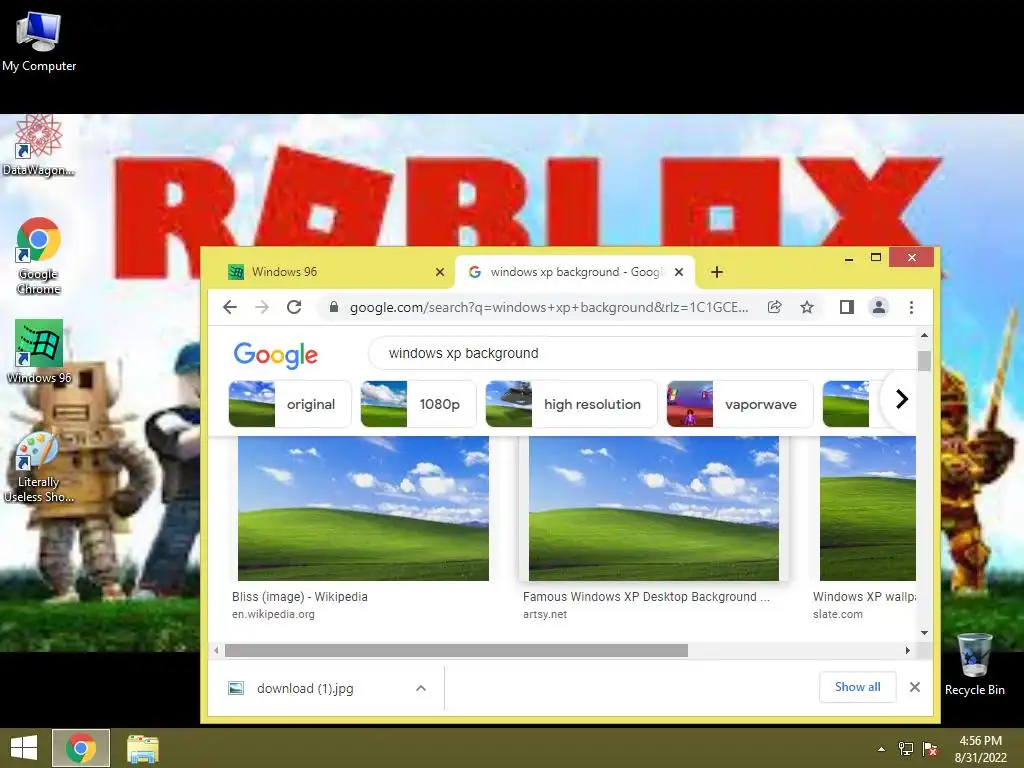Viewport: 1024px width, 768px height.
Task: Open My Computer desktop icon
Action: coord(39,42)
